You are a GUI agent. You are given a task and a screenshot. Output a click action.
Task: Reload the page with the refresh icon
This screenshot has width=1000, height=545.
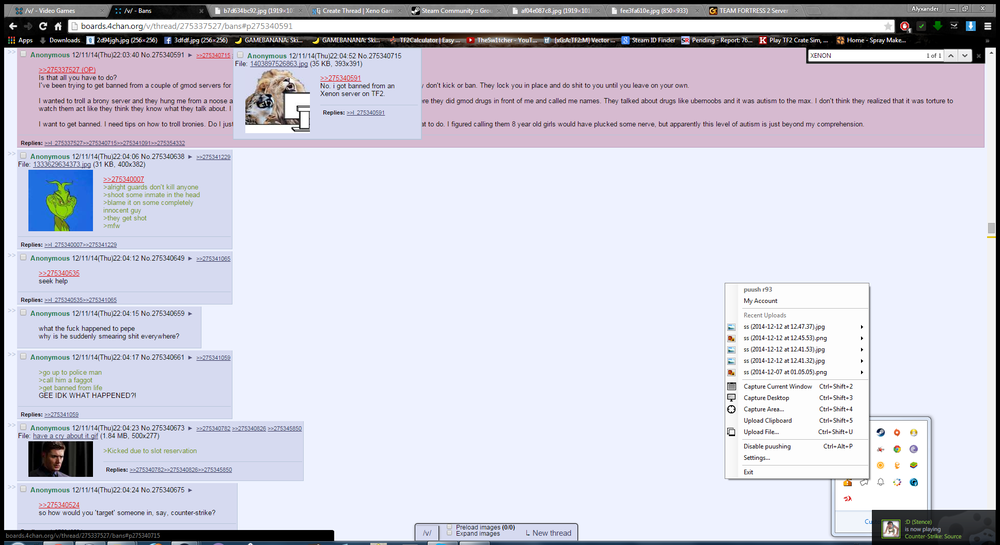[43, 26]
